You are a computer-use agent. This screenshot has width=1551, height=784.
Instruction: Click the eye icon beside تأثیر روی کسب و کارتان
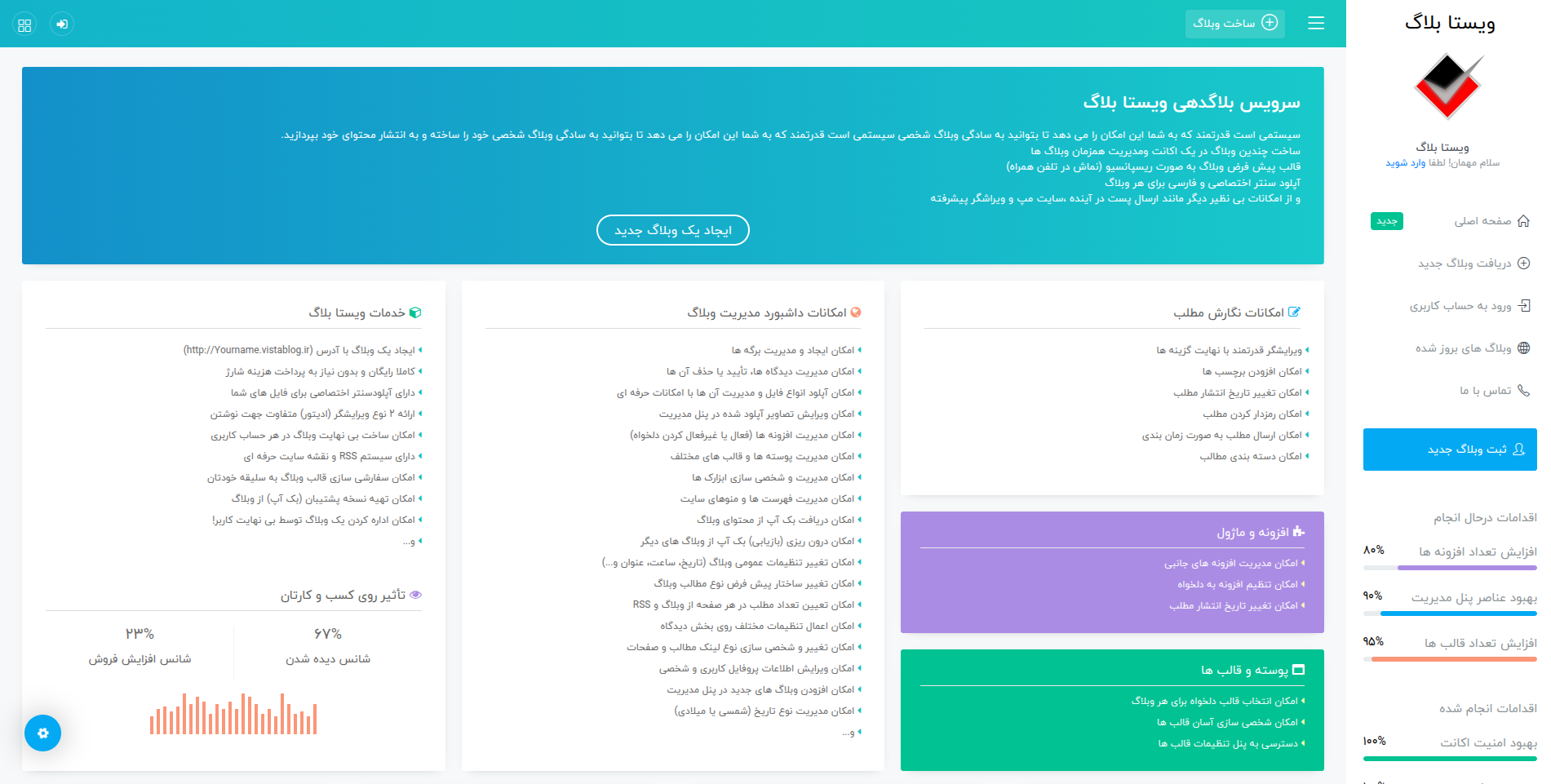[x=415, y=595]
